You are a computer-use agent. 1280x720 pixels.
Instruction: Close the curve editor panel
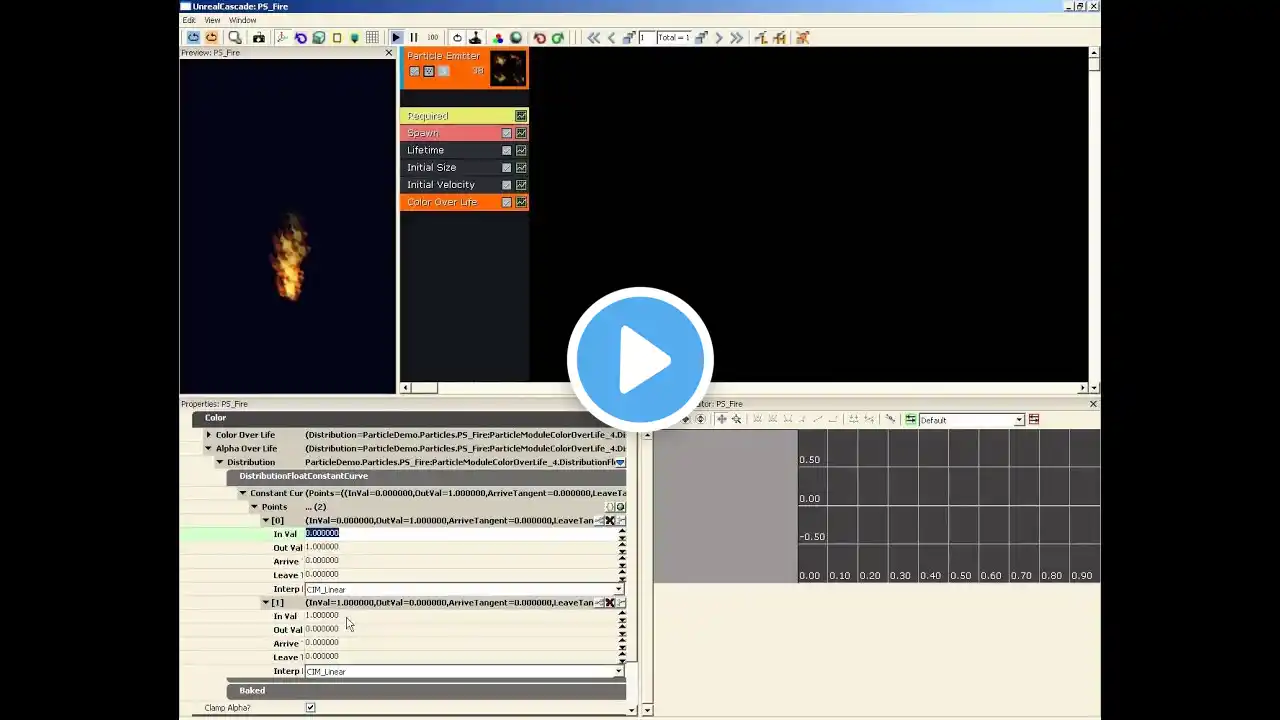1093,404
